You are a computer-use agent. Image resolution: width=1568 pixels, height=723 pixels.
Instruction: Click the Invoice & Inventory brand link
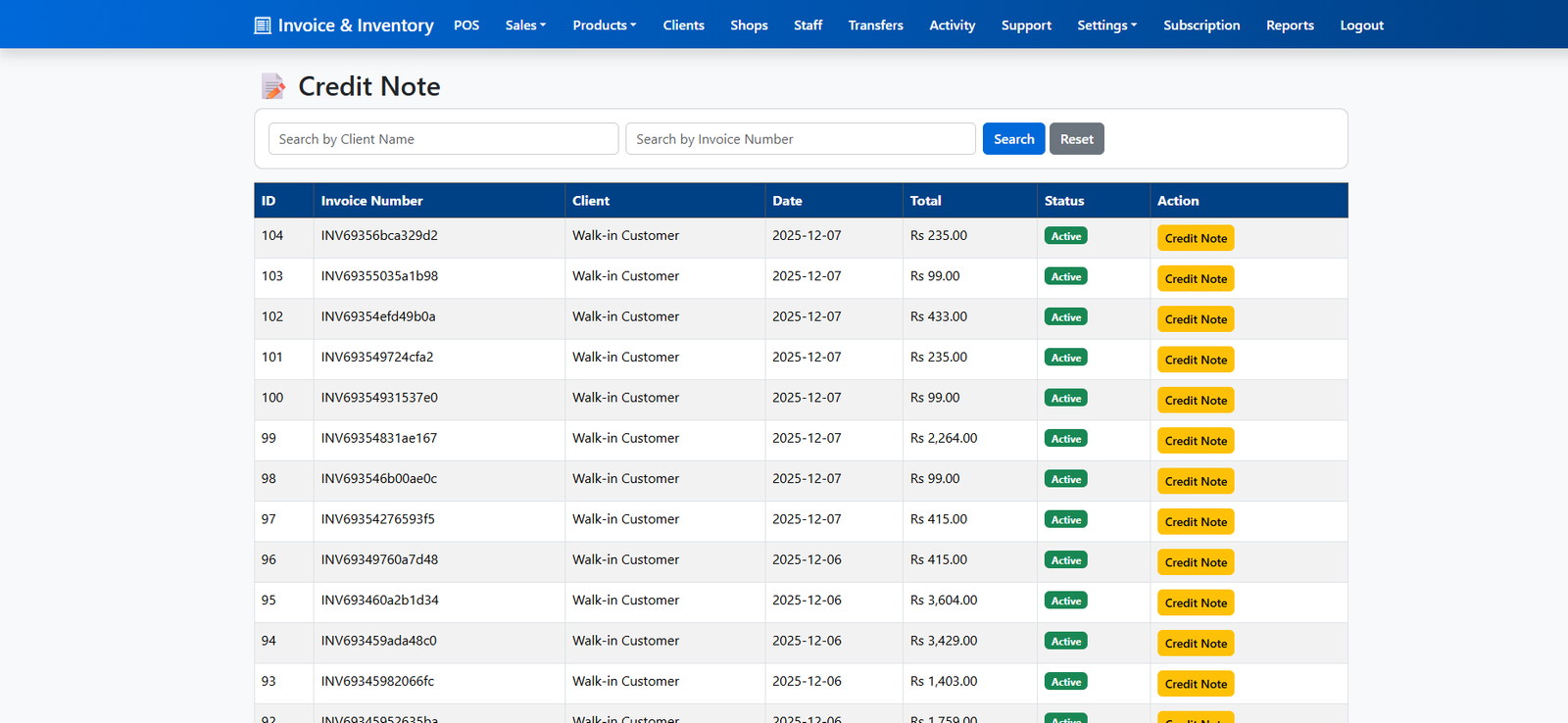pos(344,25)
